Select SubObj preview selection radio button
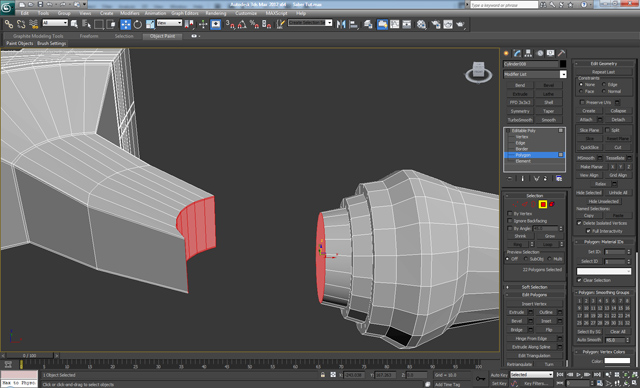The width and height of the screenshot is (640, 388). point(526,259)
